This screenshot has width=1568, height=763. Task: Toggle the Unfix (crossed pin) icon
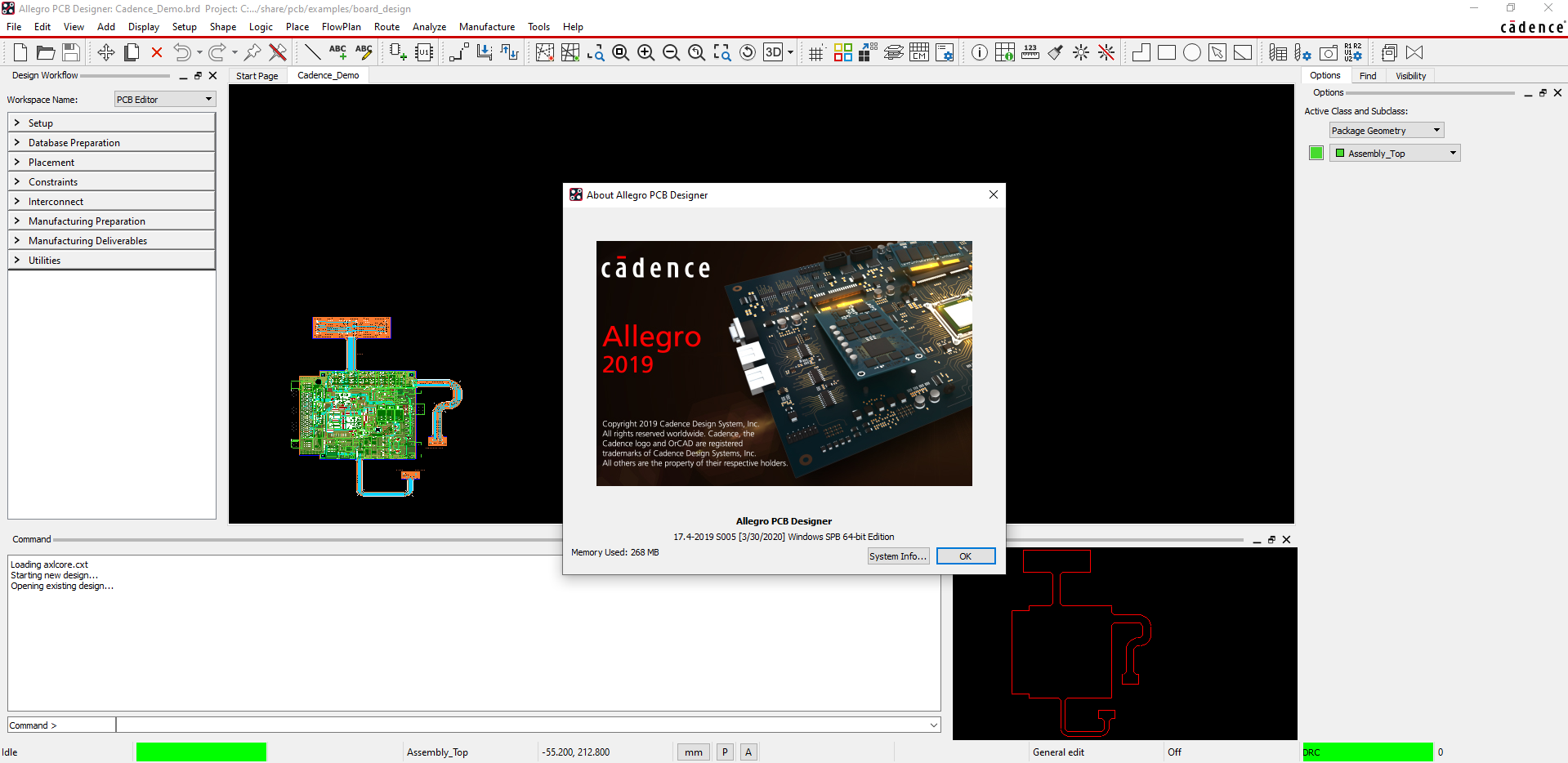(278, 53)
